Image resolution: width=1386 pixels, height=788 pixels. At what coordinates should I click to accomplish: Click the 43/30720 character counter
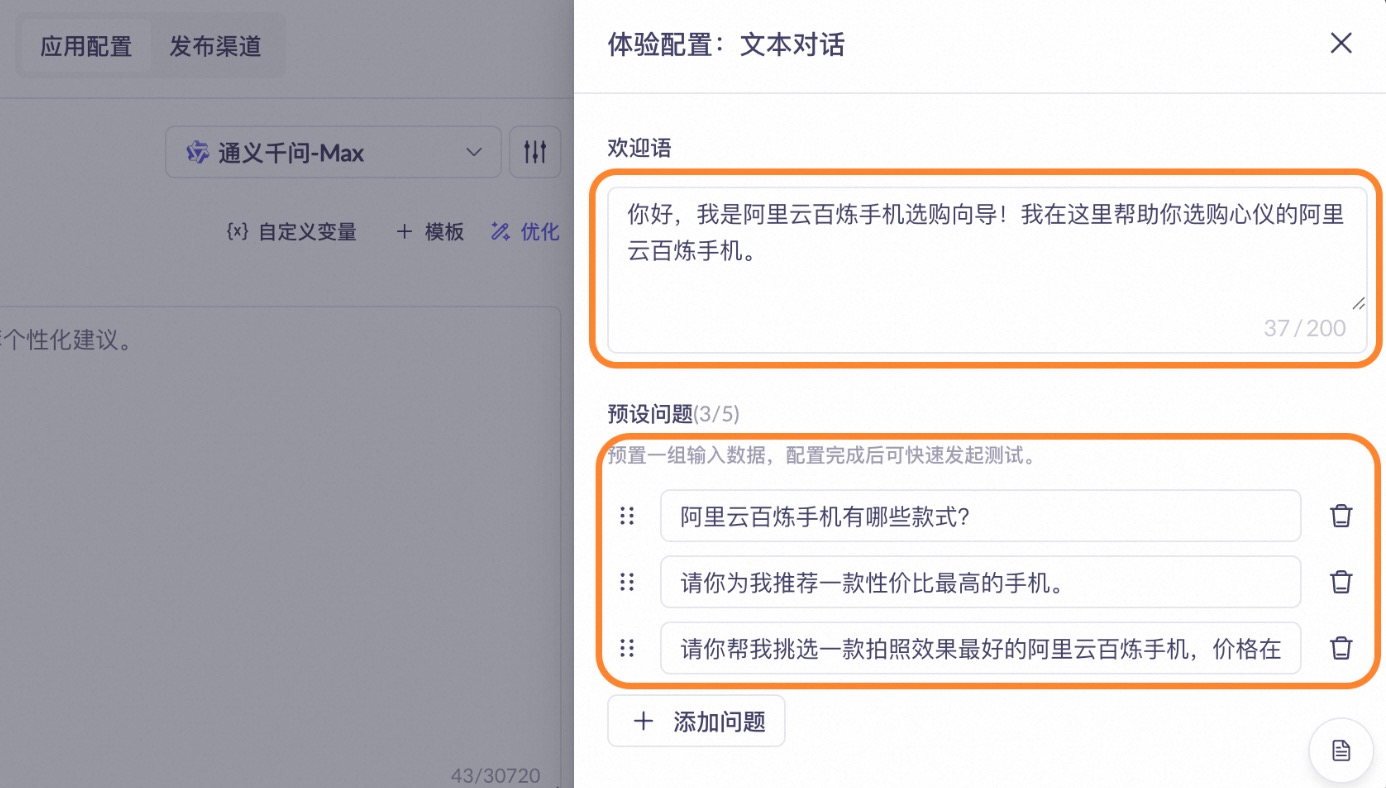click(x=495, y=775)
